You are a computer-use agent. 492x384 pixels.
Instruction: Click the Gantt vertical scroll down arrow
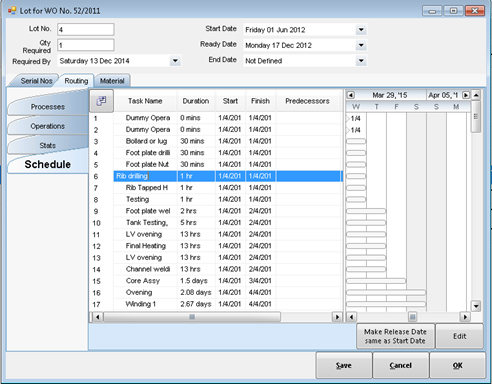476,305
